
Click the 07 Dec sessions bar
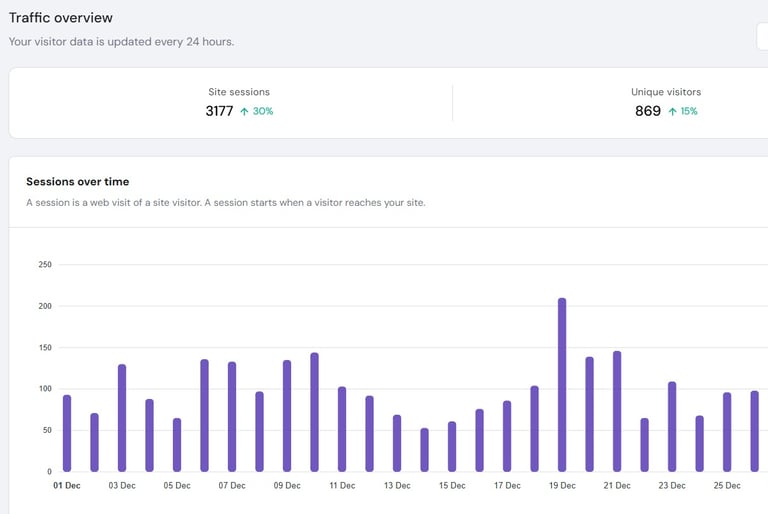(x=232, y=417)
